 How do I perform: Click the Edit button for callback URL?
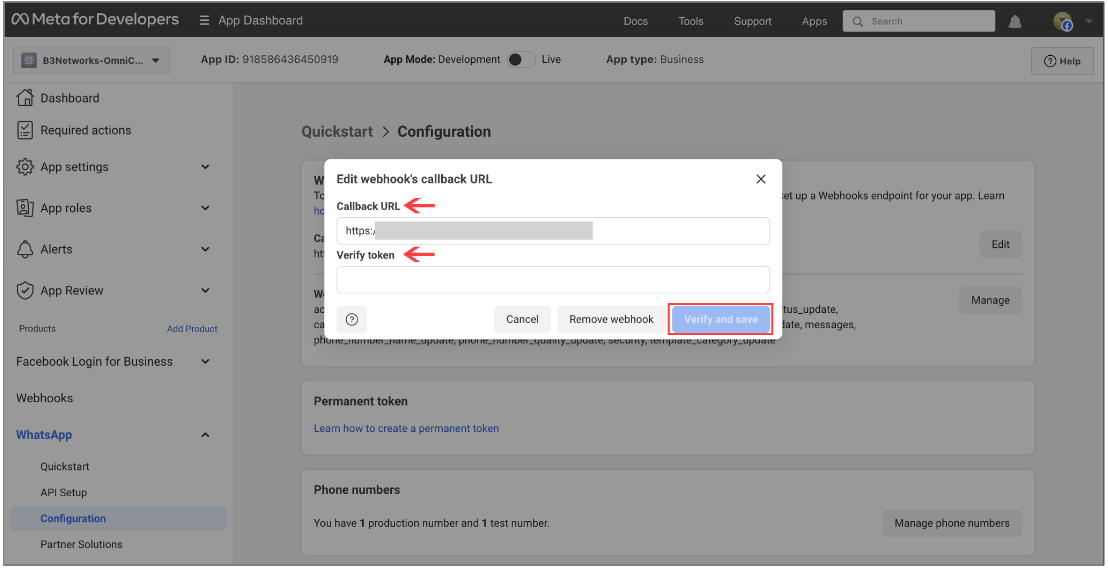pyautogui.click(x=1001, y=244)
